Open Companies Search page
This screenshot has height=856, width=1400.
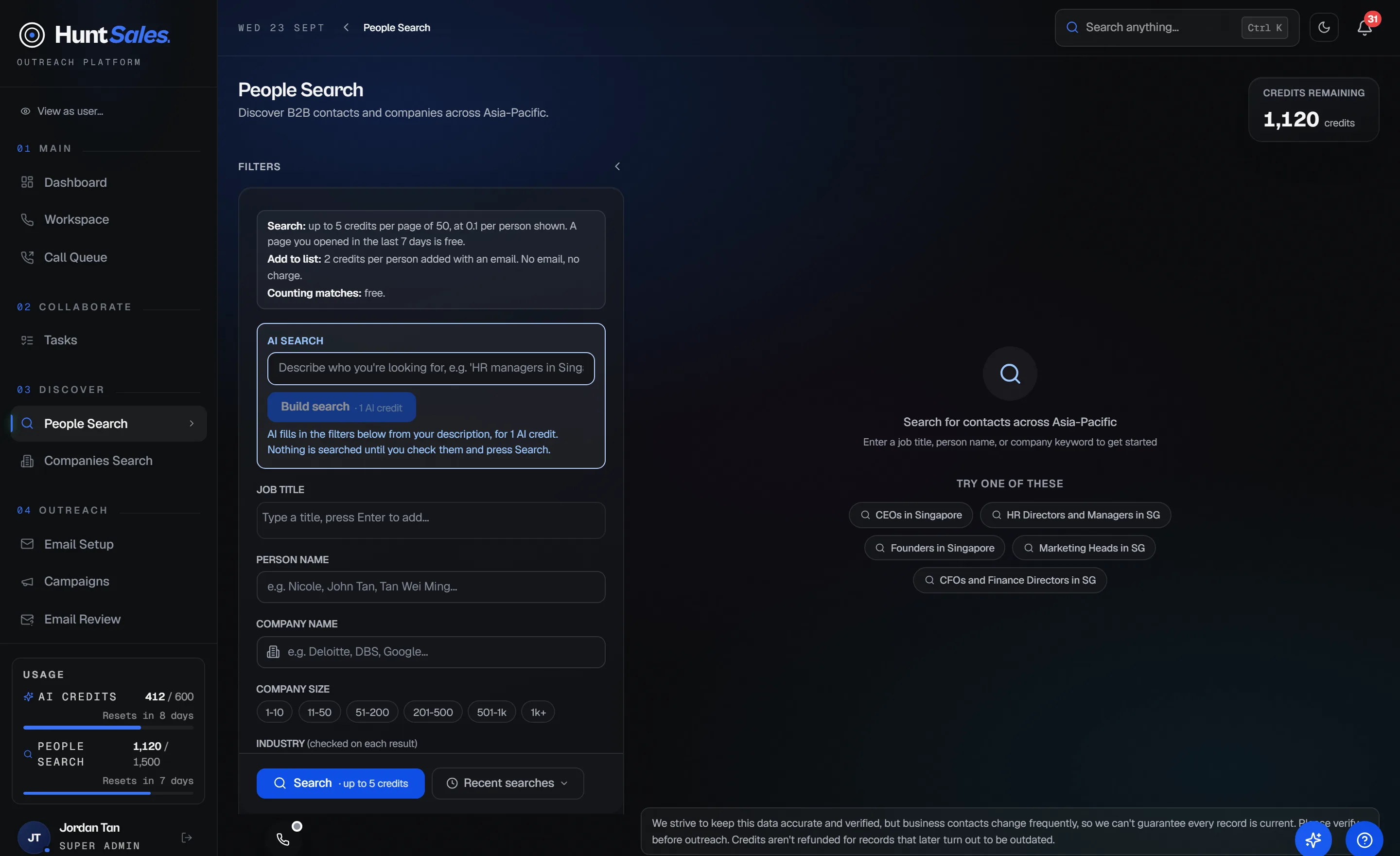click(x=108, y=461)
